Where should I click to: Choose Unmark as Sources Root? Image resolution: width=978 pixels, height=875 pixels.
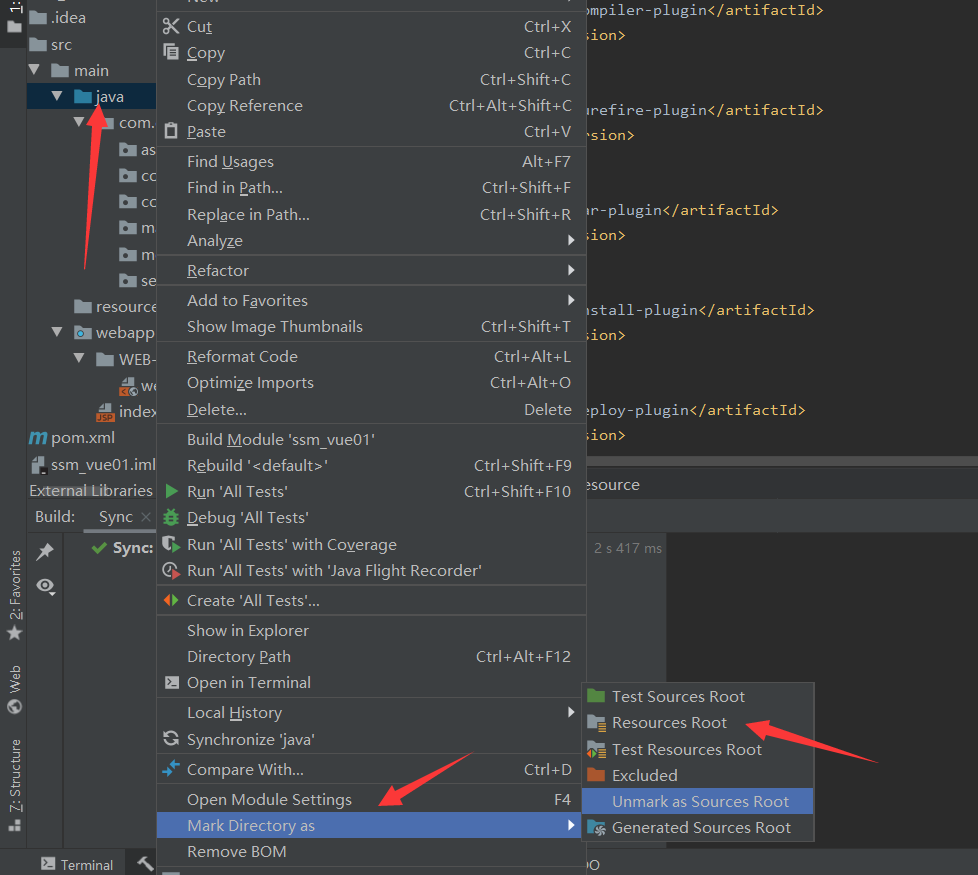(x=697, y=801)
